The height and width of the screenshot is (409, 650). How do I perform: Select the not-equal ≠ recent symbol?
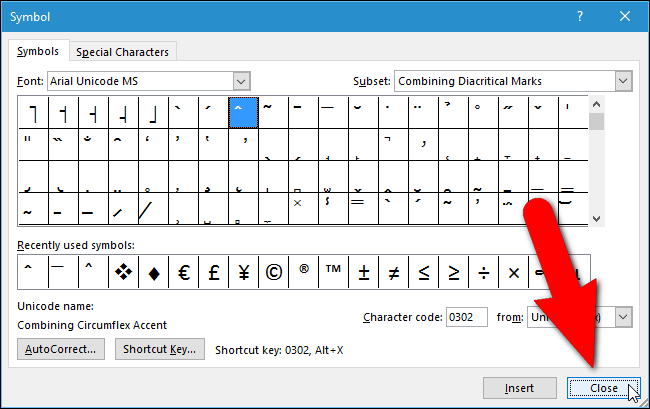[x=393, y=272]
